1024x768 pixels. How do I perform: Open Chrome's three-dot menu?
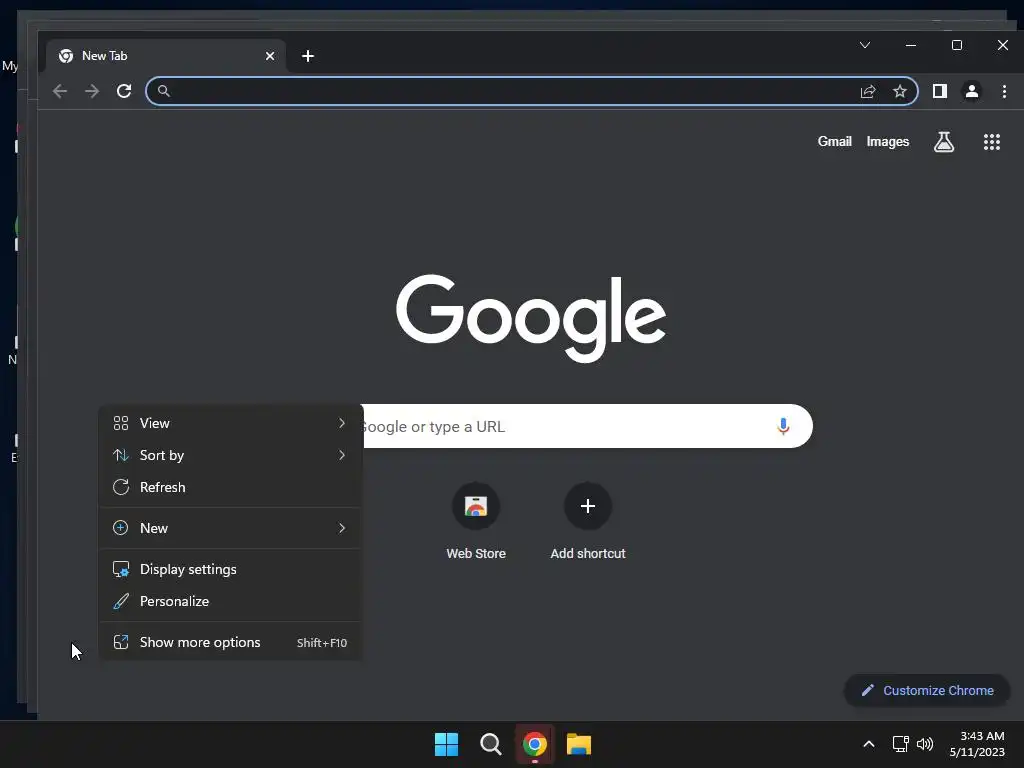point(1004,91)
